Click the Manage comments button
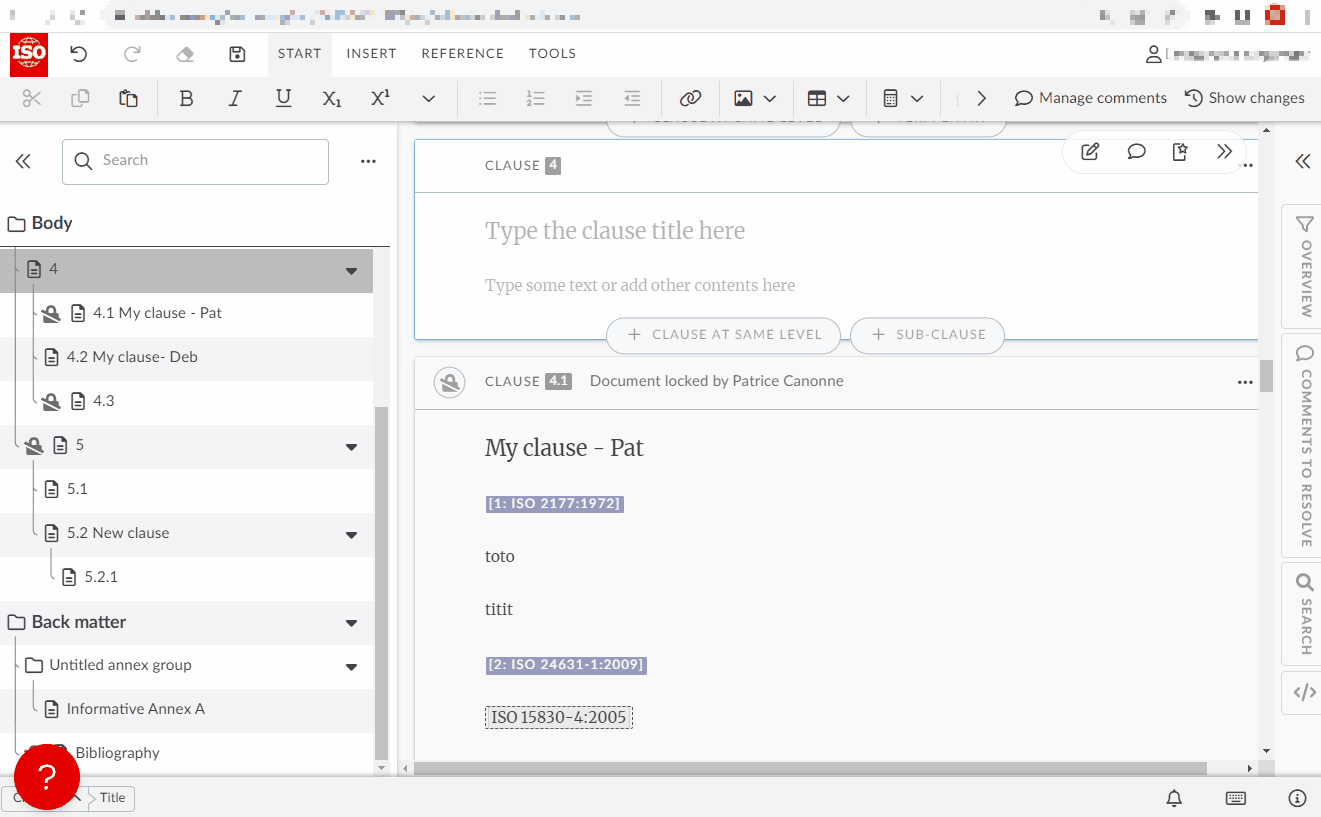 (x=1090, y=97)
